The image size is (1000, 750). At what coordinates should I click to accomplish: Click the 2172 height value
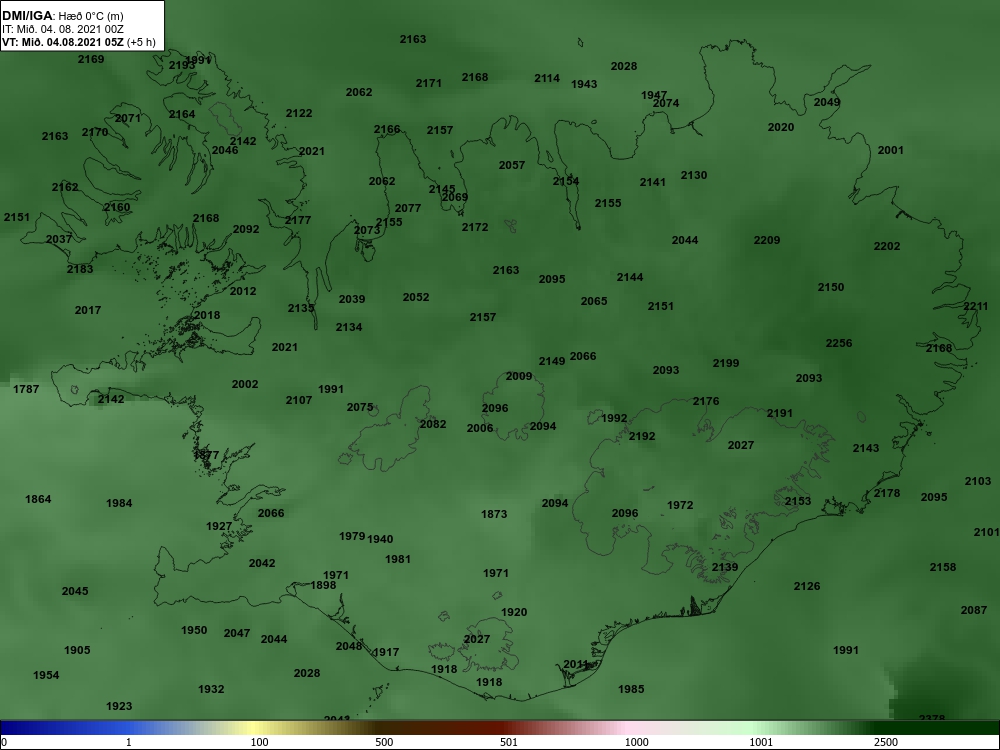click(x=475, y=228)
